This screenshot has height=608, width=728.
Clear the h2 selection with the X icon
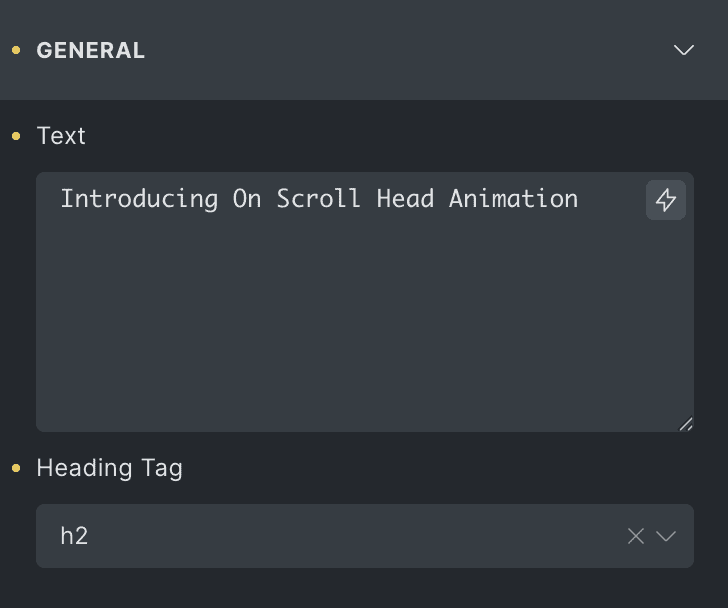click(635, 536)
